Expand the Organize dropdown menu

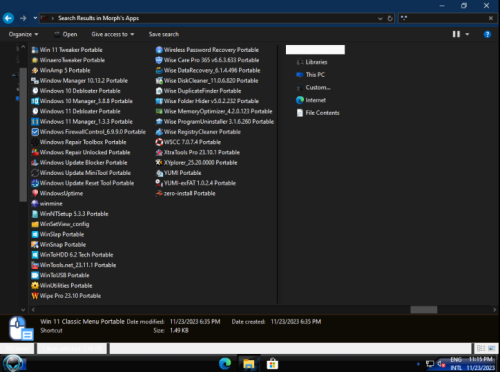(x=23, y=34)
